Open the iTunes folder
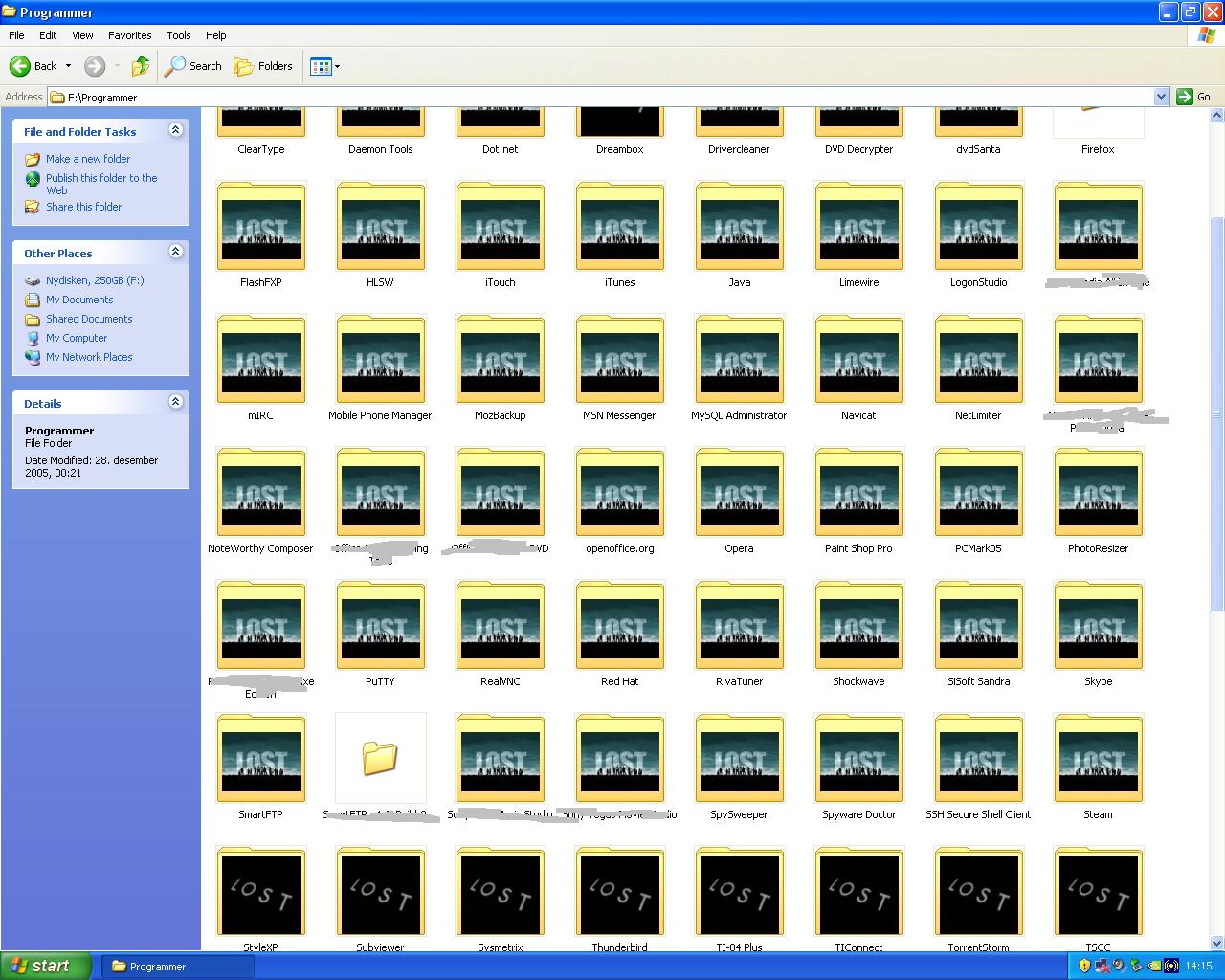 coord(619,226)
